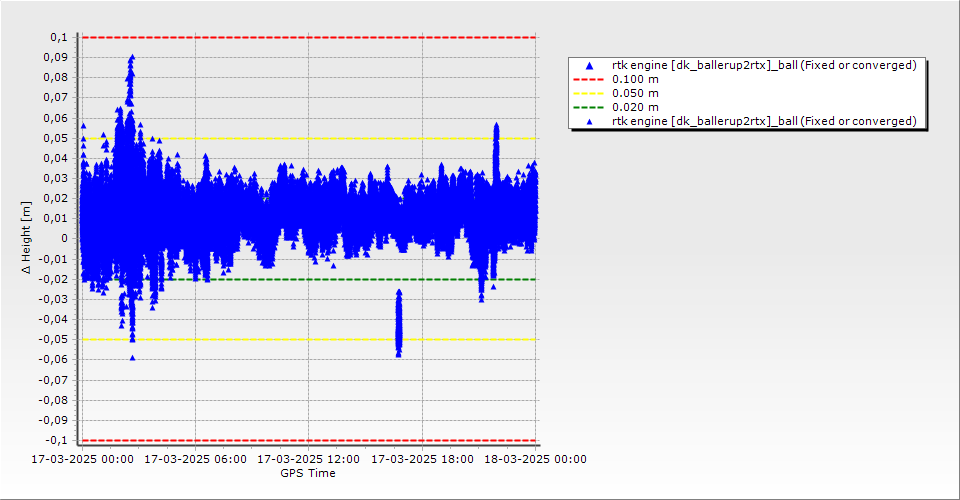The height and width of the screenshot is (500, 960).
Task: Click the '-0,05' height axis tick label
Action: (x=54, y=339)
